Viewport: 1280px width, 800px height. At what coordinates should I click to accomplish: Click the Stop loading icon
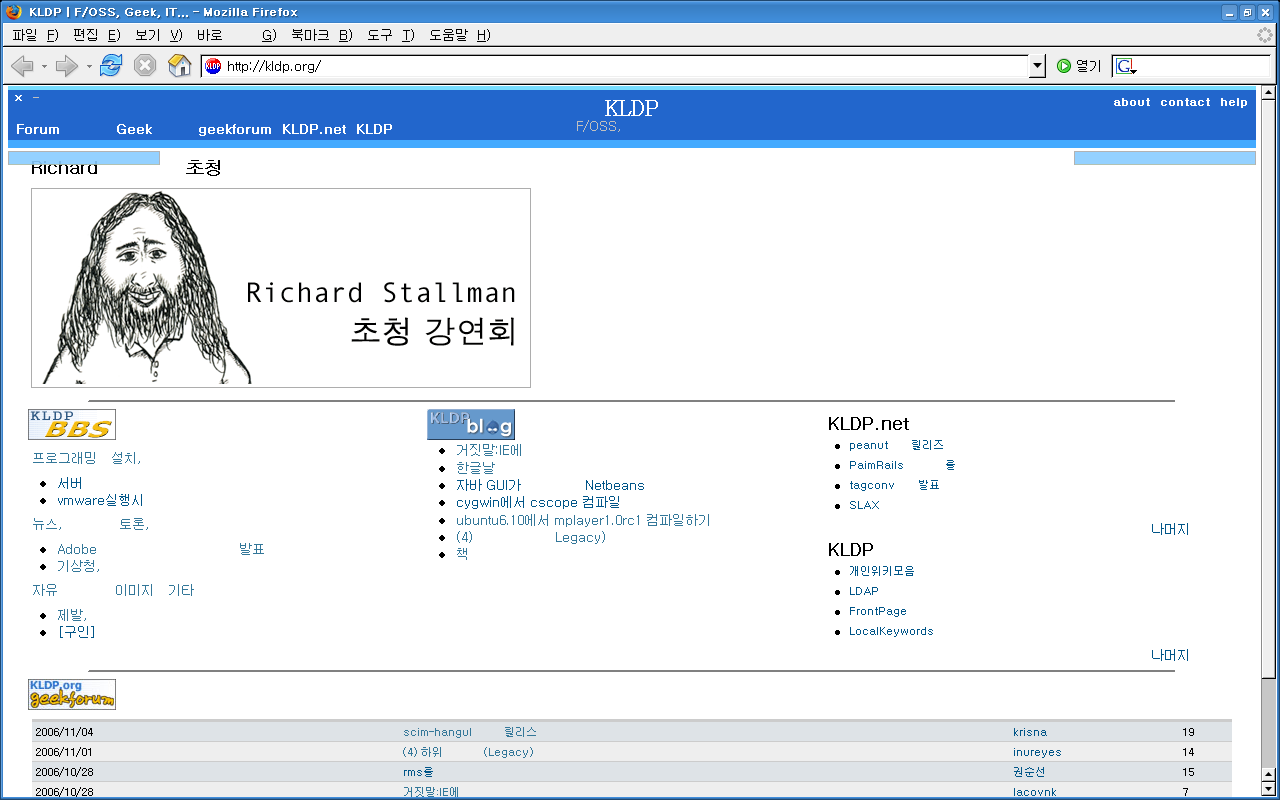tap(145, 66)
